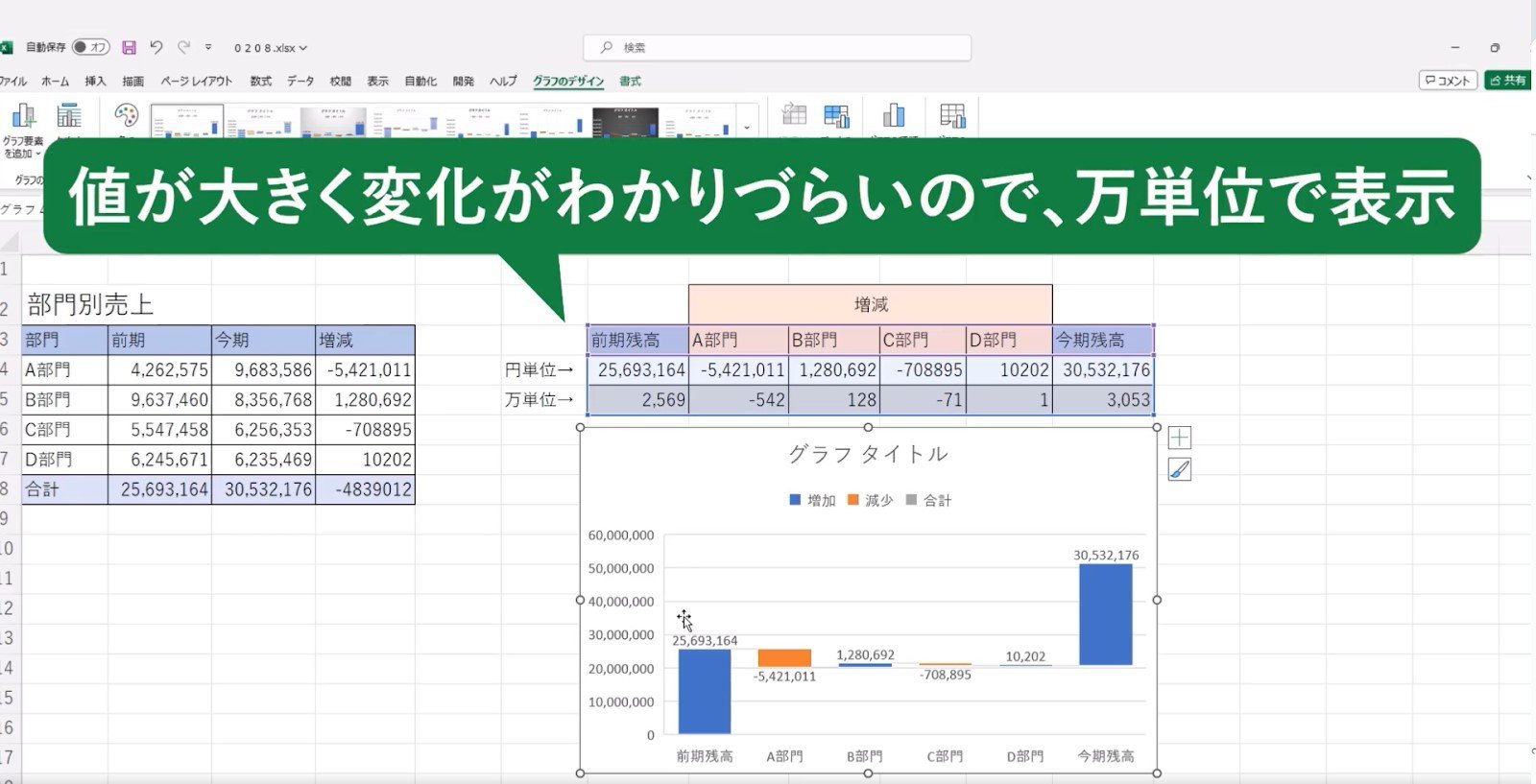
Task: Open the 自動化 tab
Action: pyautogui.click(x=420, y=82)
